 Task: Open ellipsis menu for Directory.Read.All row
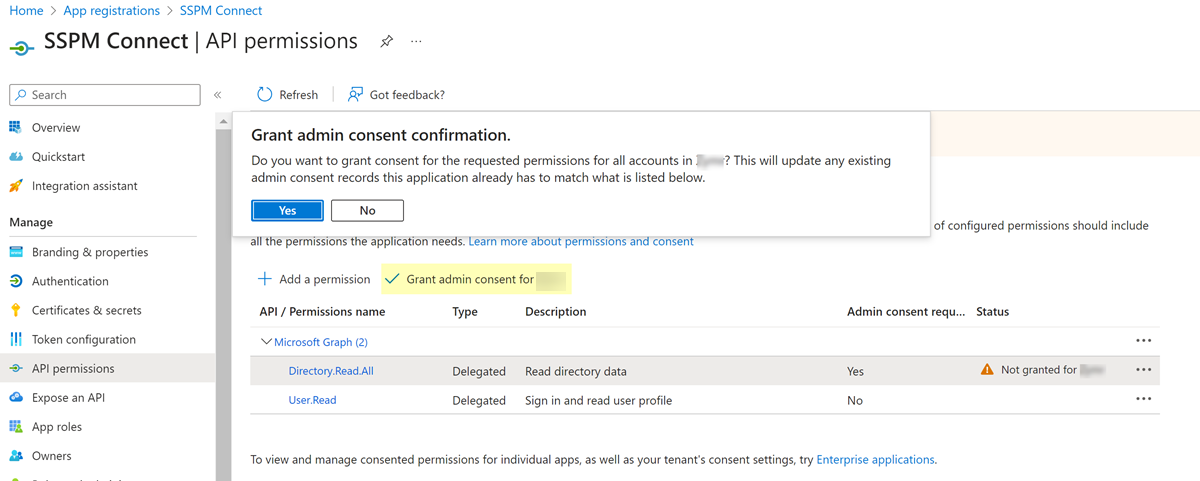(1144, 370)
